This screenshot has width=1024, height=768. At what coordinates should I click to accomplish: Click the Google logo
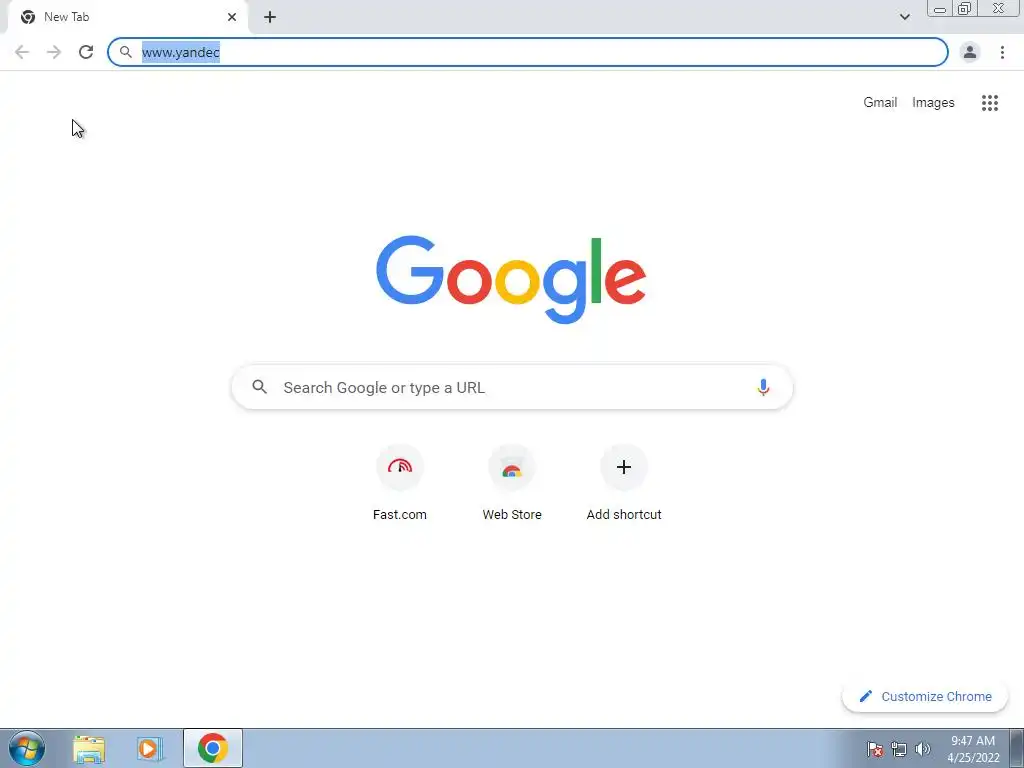[511, 280]
